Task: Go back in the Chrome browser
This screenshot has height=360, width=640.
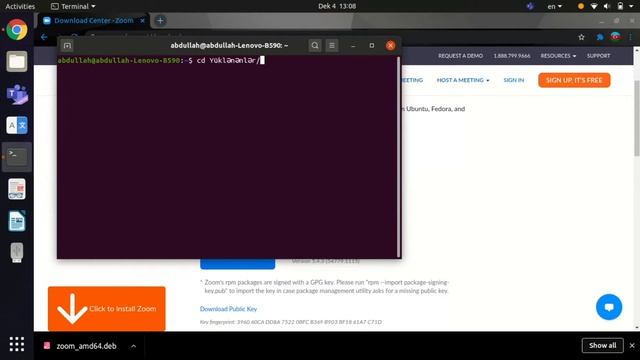Action: point(44,37)
